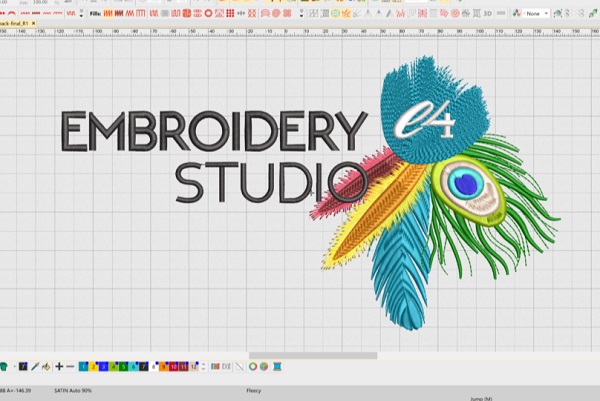The width and height of the screenshot is (600, 401).
Task: Switch to the back-final_R1 design tab
Action: (15, 23)
